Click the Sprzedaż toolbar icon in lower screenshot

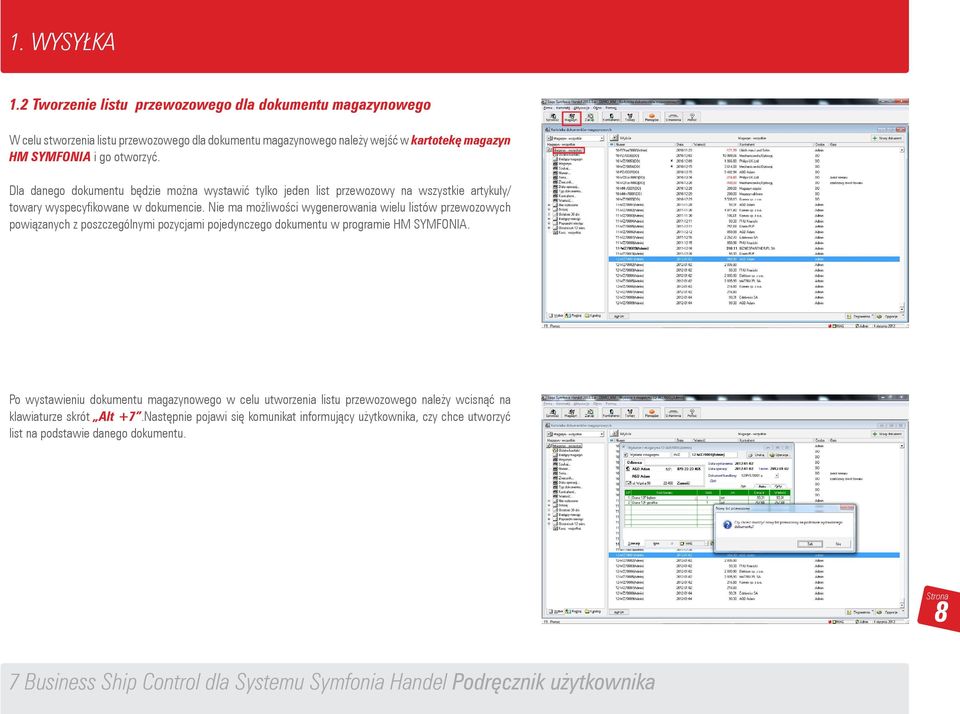pyautogui.click(x=552, y=413)
